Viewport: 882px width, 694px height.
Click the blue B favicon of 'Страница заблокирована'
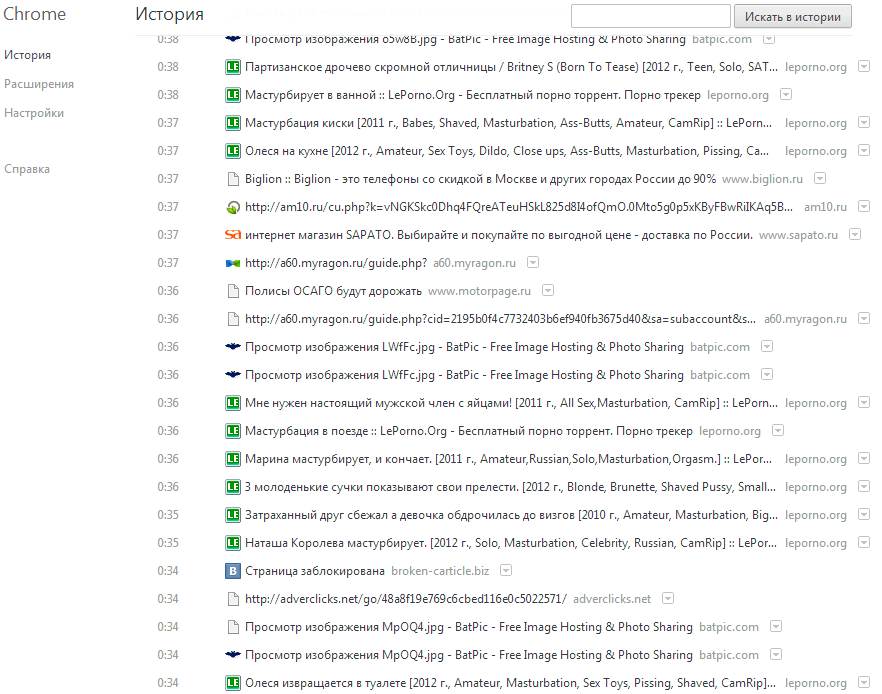coord(232,571)
